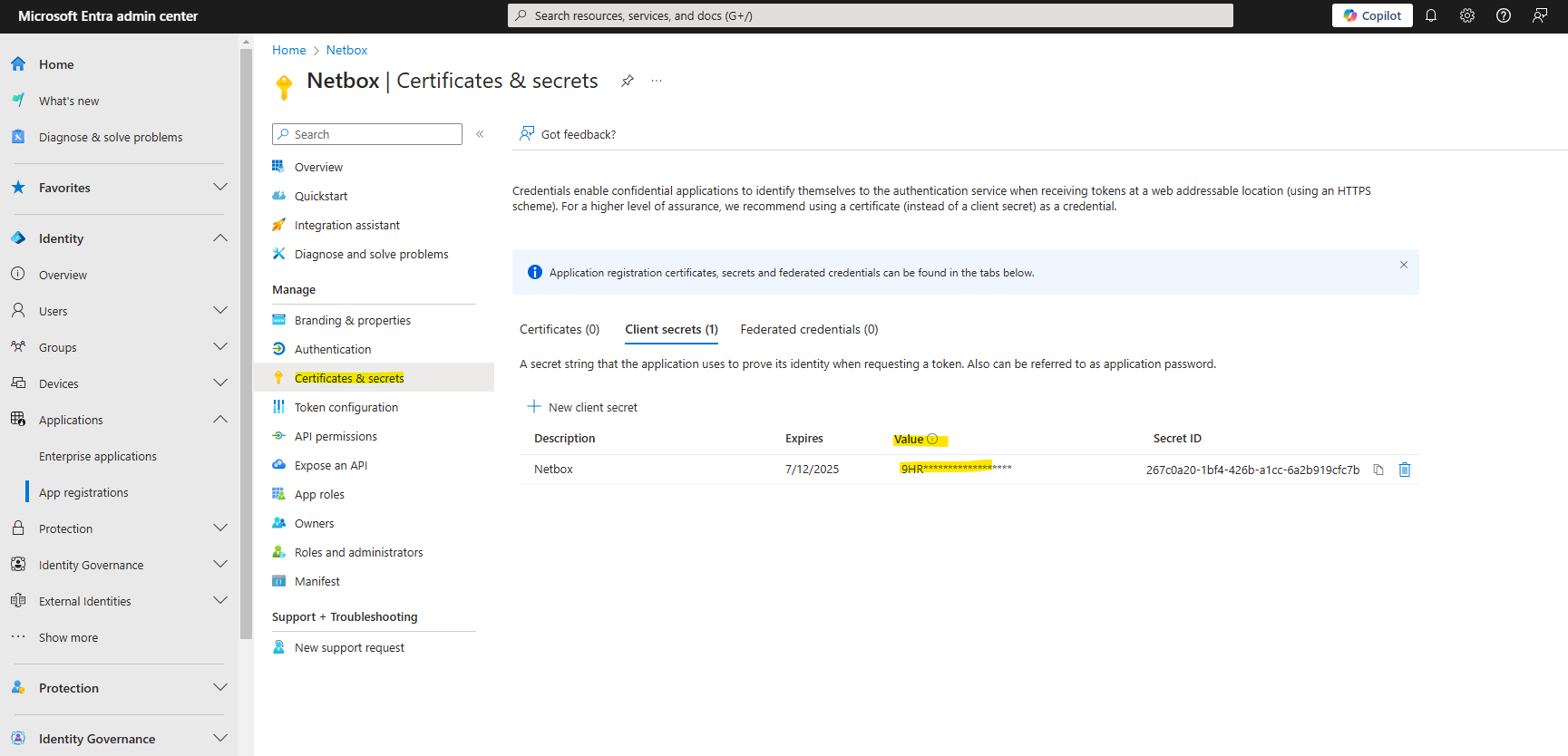Open Token configuration
Image resolution: width=1568 pixels, height=756 pixels.
click(346, 407)
